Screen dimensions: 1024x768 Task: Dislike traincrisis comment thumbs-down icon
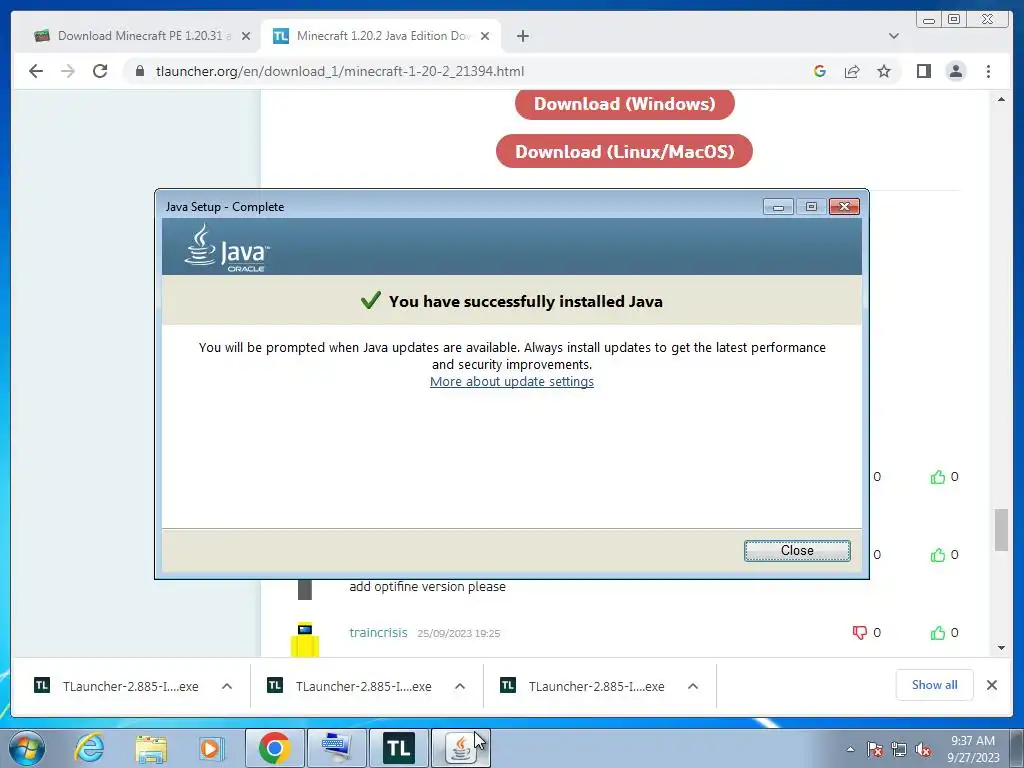859,633
